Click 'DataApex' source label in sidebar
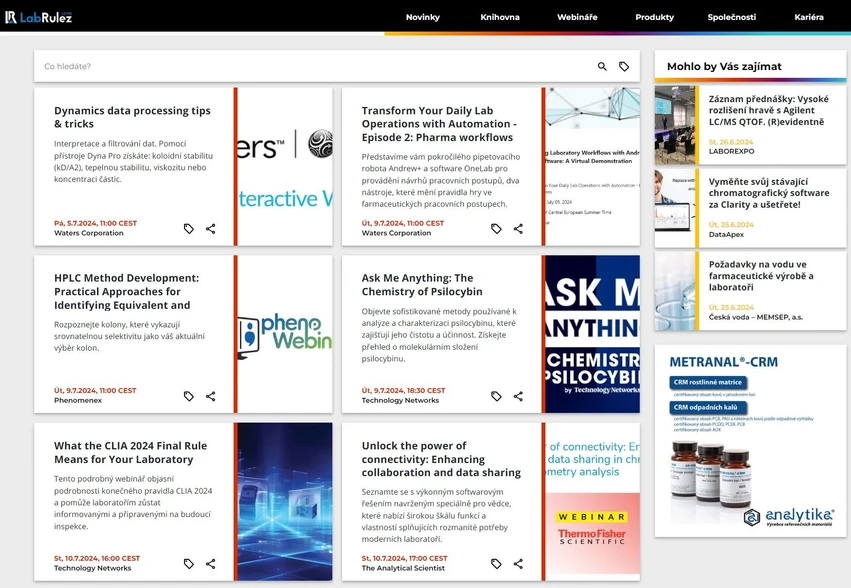851x588 pixels. click(x=726, y=235)
